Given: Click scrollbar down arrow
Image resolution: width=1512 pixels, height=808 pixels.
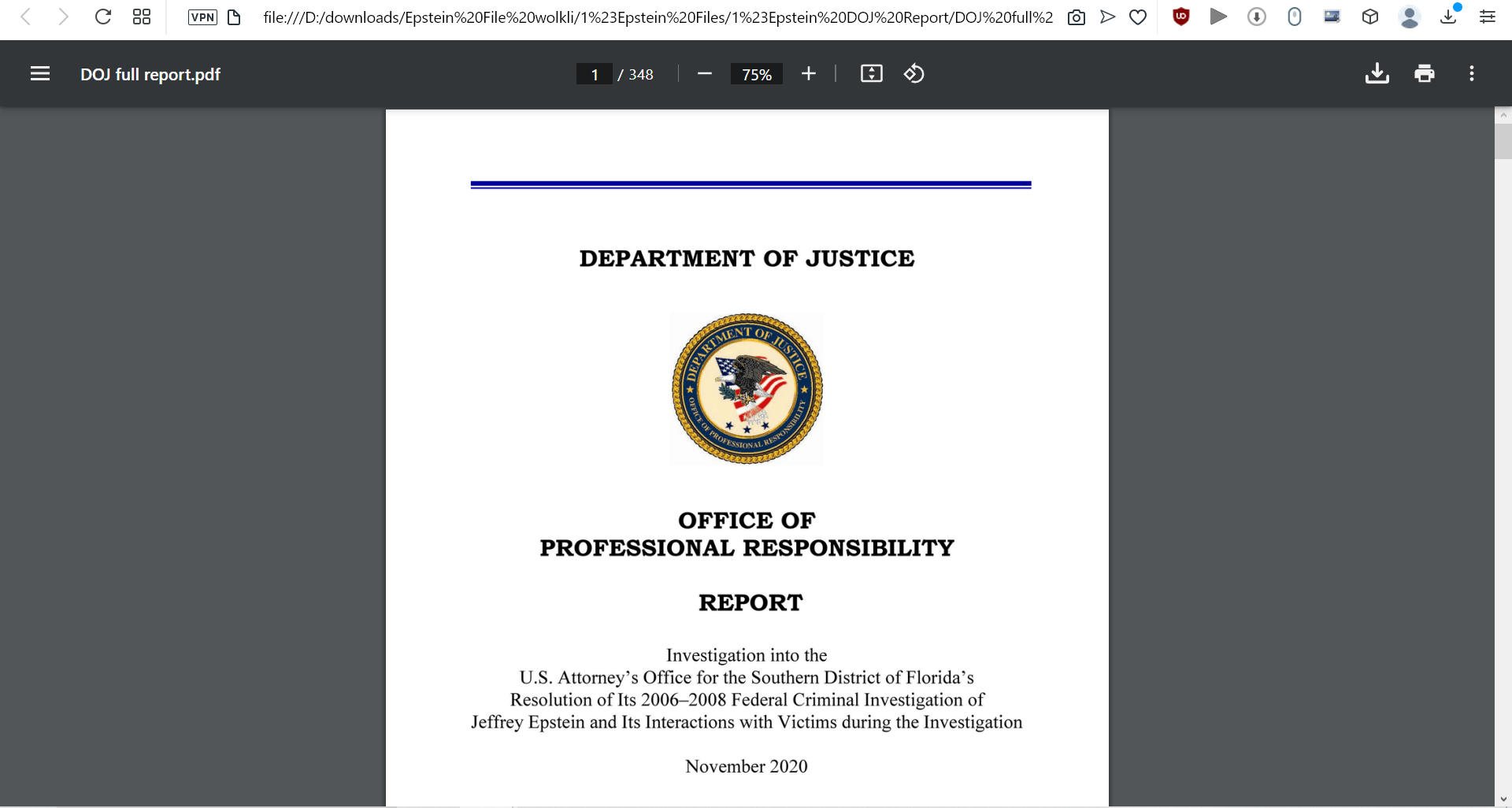Looking at the screenshot, I should tap(1503, 800).
